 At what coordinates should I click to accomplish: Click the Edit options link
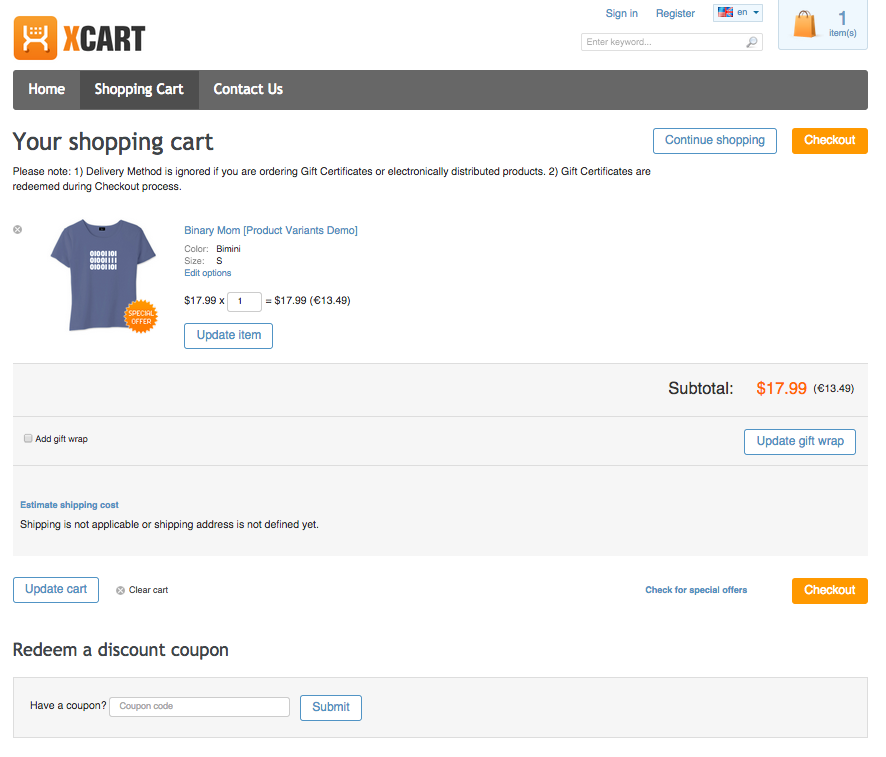[207, 273]
